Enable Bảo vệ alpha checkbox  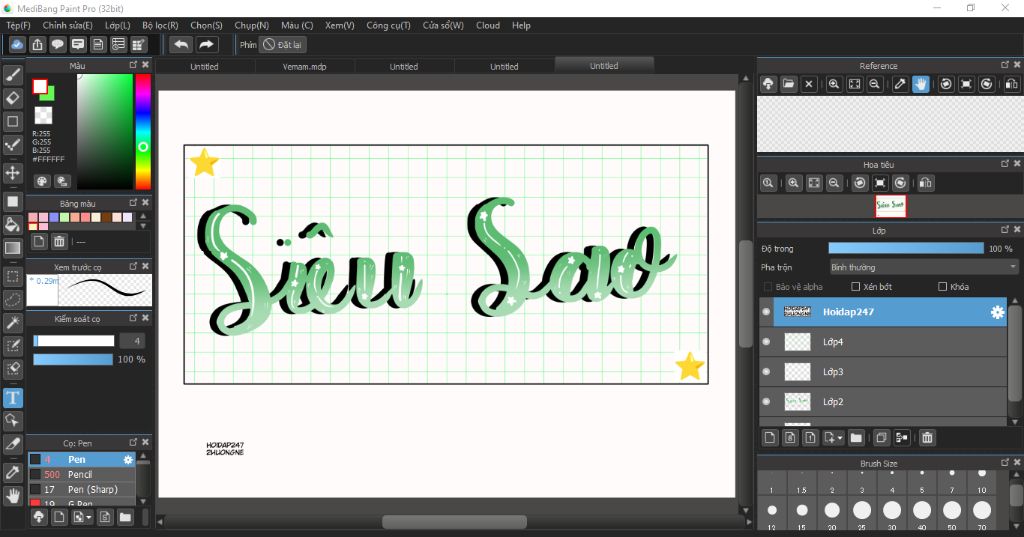[x=768, y=287]
